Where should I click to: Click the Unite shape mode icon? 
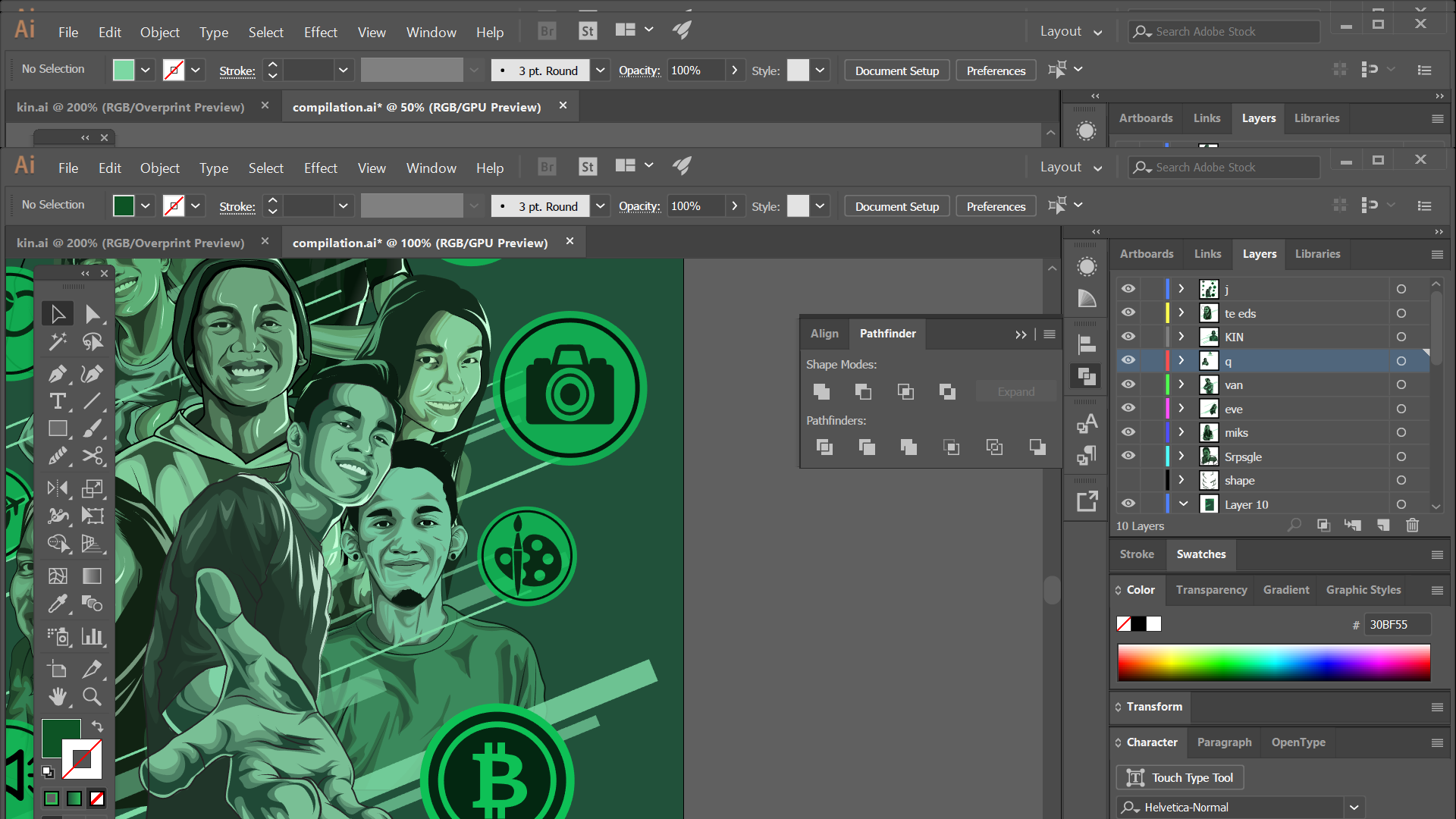pos(821,391)
